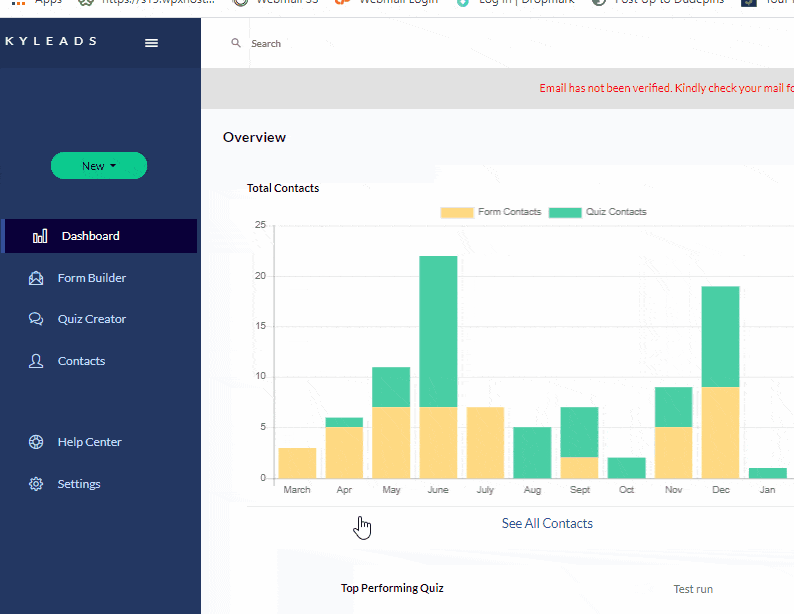Screen dimensions: 794x614
Task: Click the hamburger menu icon
Action: coord(151,43)
